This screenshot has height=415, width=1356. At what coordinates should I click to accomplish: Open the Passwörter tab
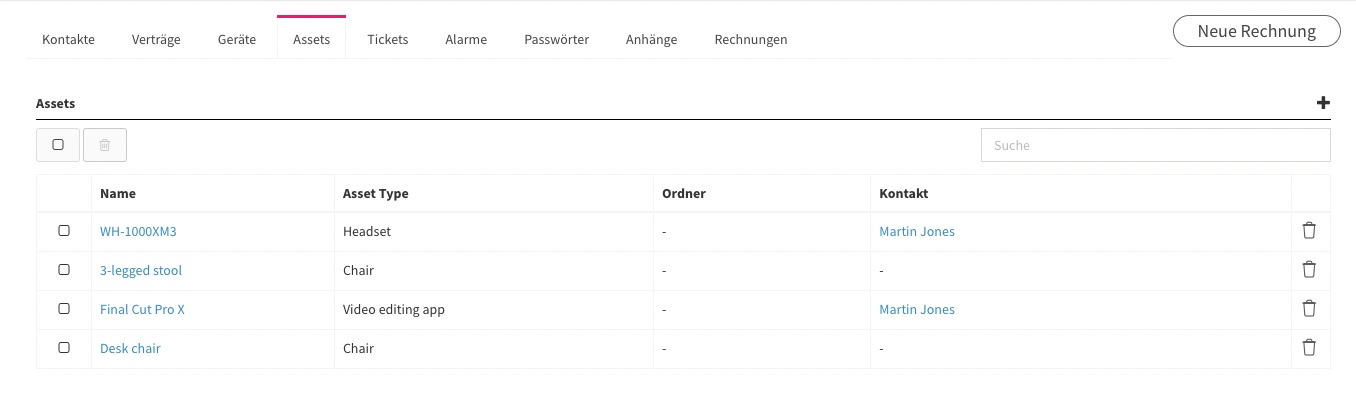(557, 40)
